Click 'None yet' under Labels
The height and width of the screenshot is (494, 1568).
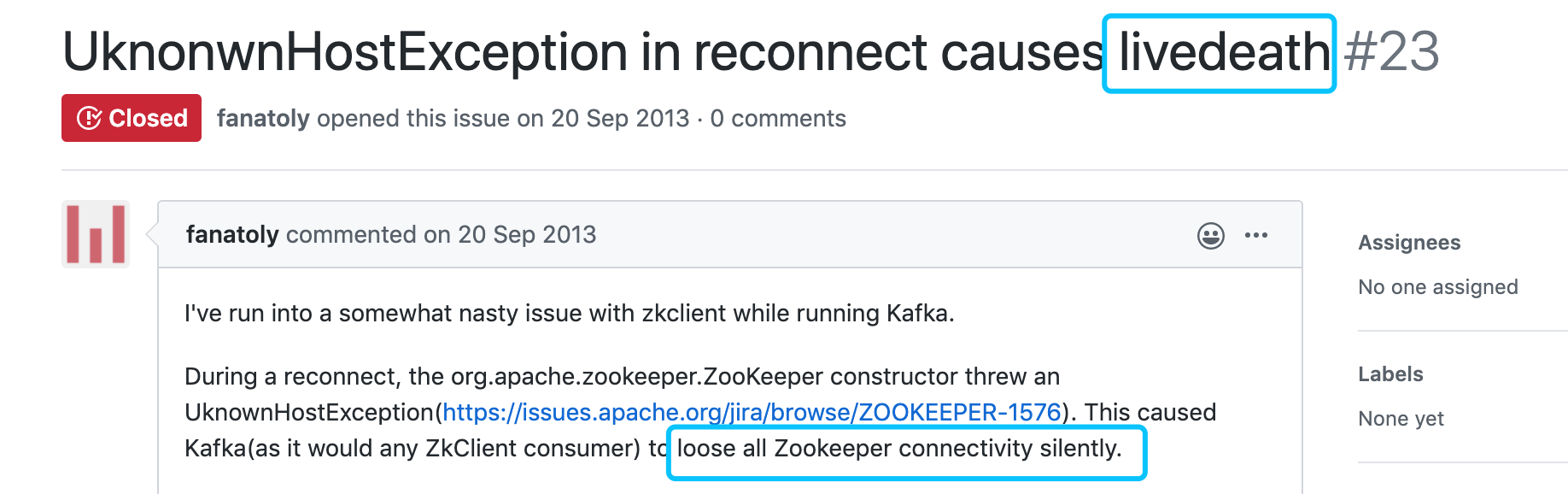[1401, 419]
